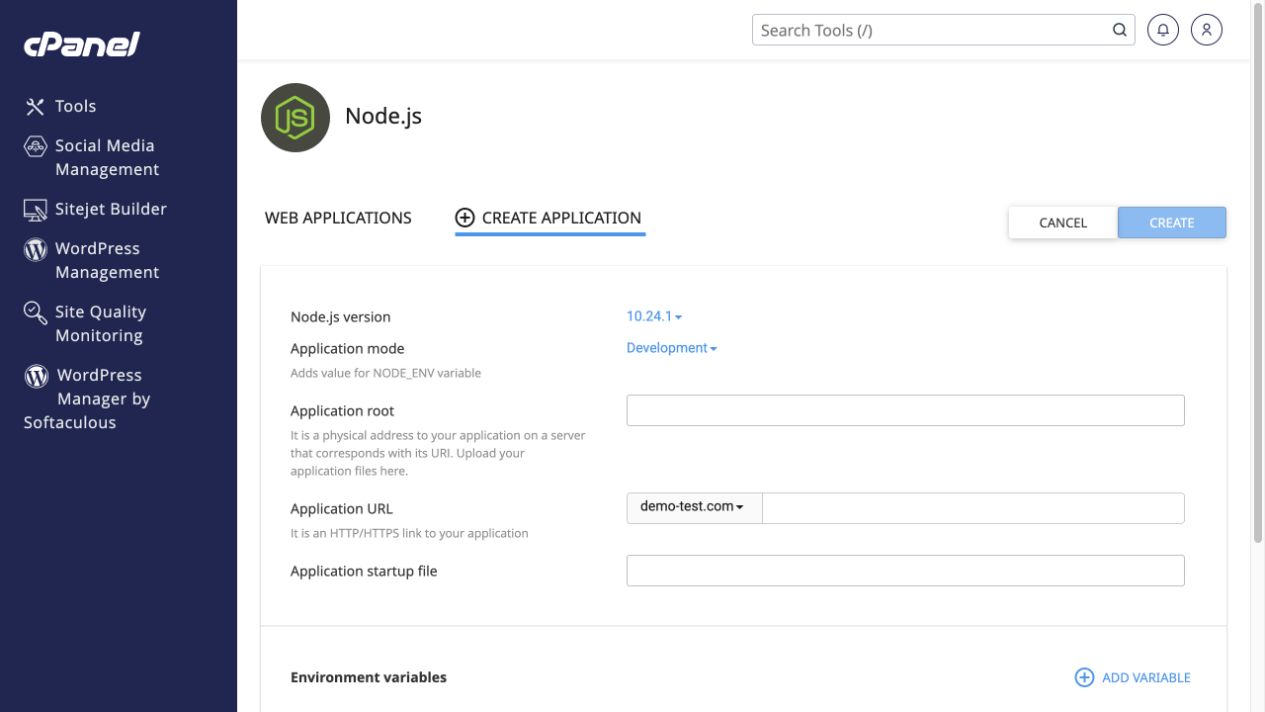Viewport: 1265px width, 712px height.
Task: Focus the Search Tools field
Action: click(943, 30)
